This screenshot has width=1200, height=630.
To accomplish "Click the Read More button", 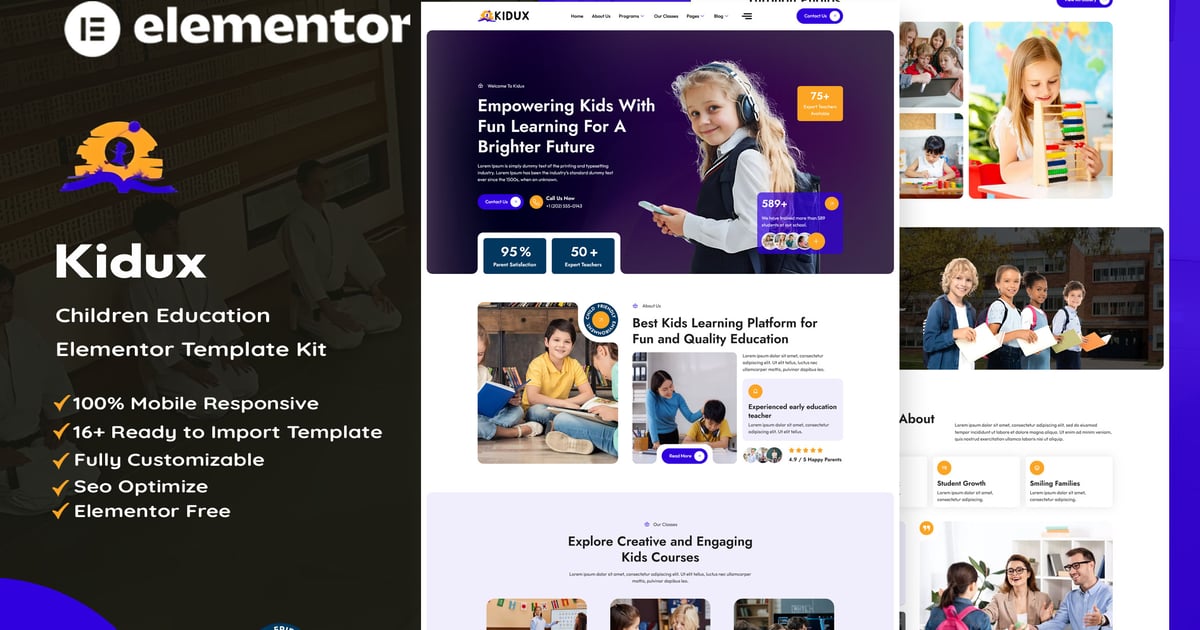I will (685, 456).
